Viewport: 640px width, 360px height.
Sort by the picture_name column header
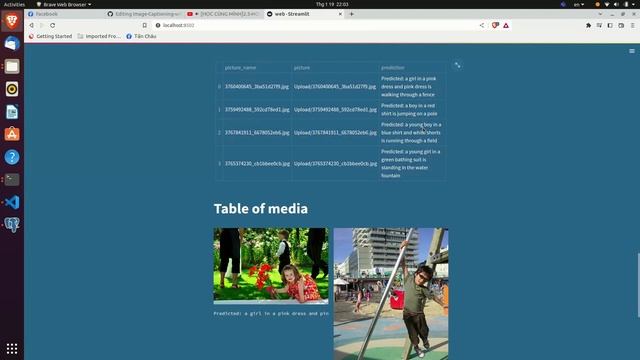pyautogui.click(x=257, y=68)
